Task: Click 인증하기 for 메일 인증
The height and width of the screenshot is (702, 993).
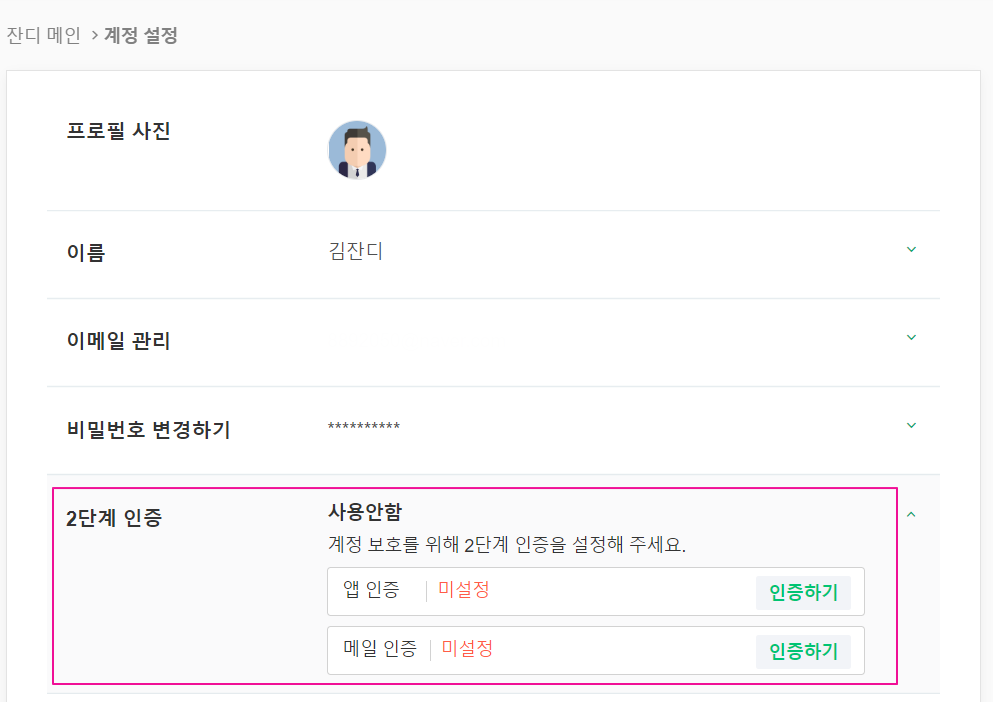Action: point(803,651)
